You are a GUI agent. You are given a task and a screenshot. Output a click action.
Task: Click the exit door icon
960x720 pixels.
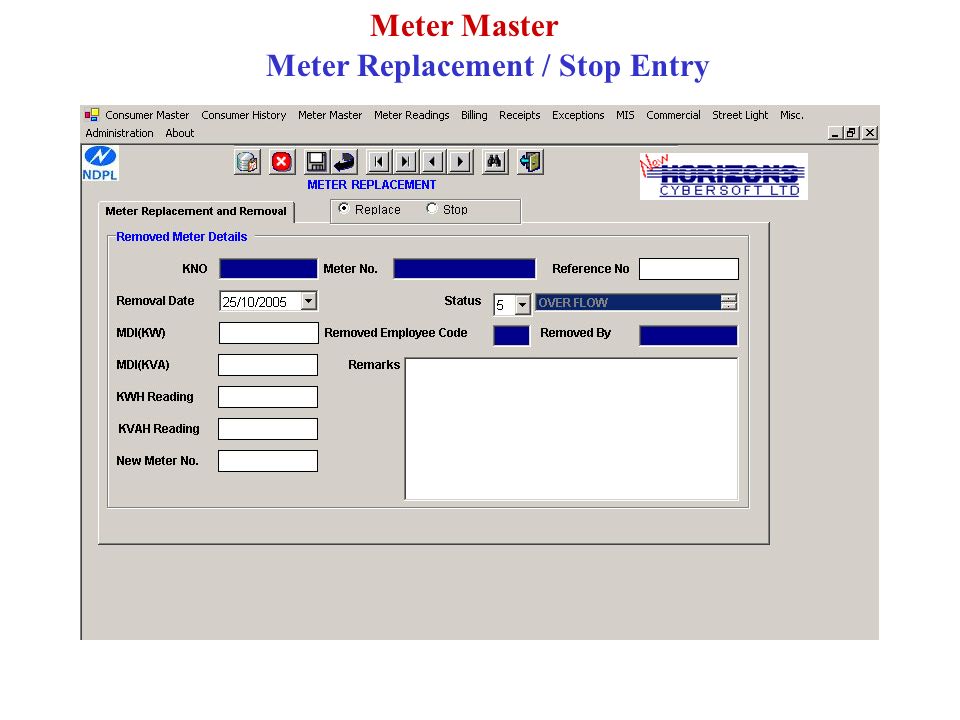(x=530, y=162)
